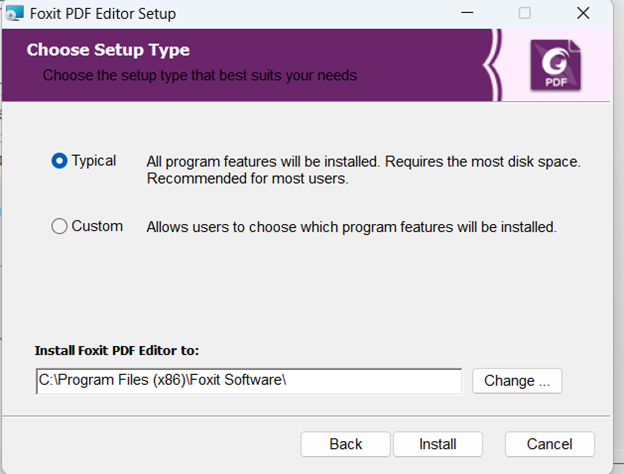Go to previous step with Back button
The width and height of the screenshot is (624, 474).
346,444
